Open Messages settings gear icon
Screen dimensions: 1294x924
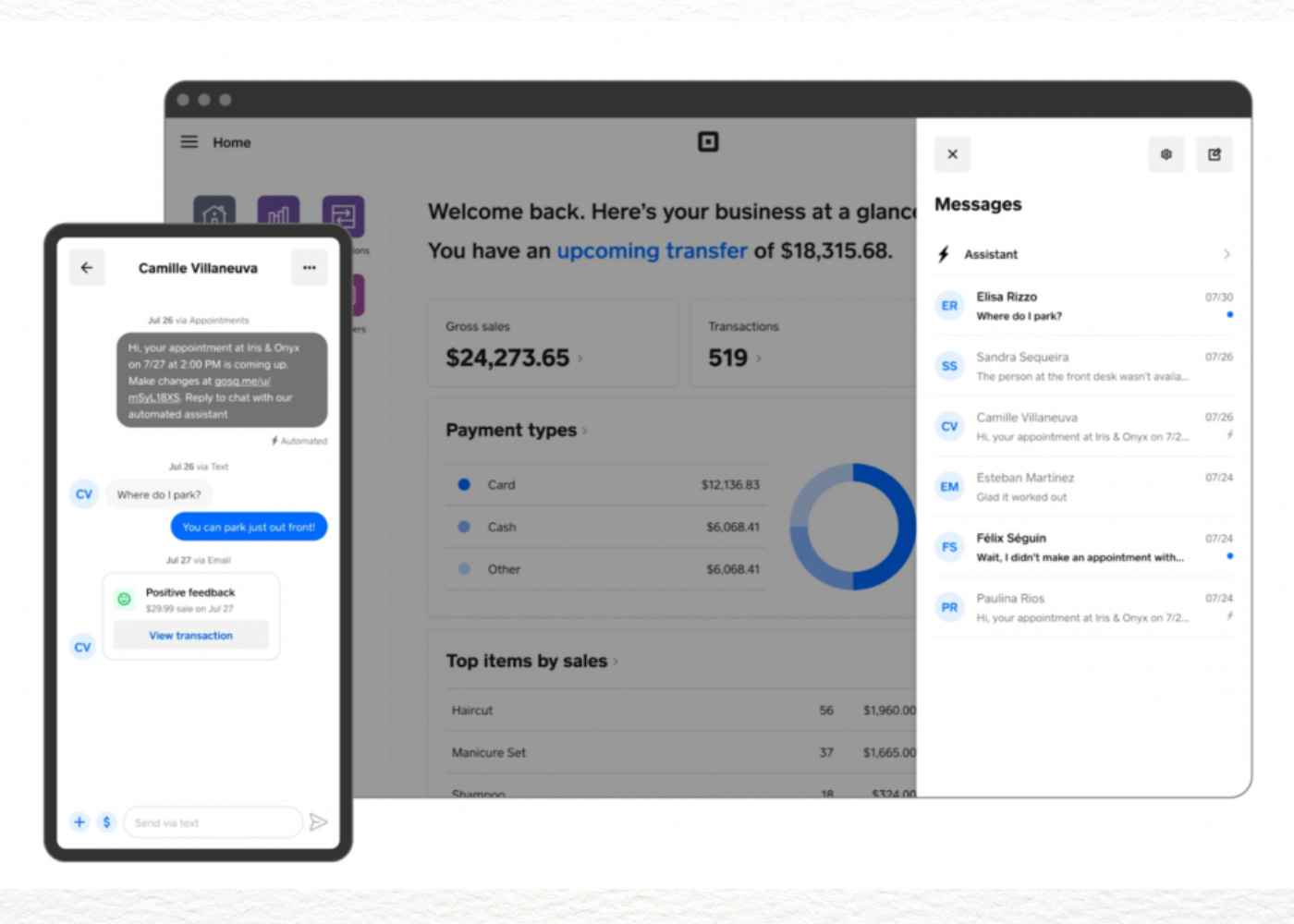(x=1166, y=154)
